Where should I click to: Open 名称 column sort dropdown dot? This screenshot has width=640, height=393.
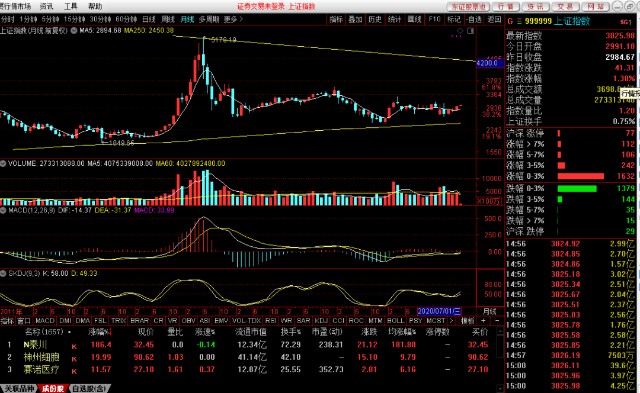click(x=69, y=332)
